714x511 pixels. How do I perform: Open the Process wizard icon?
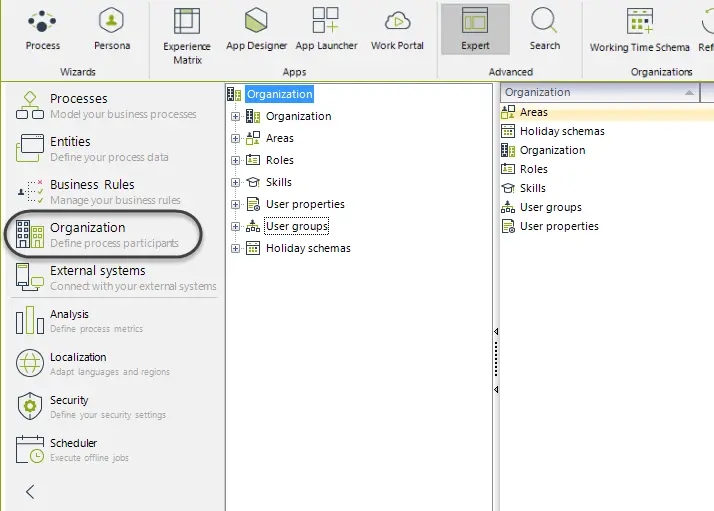click(42, 21)
